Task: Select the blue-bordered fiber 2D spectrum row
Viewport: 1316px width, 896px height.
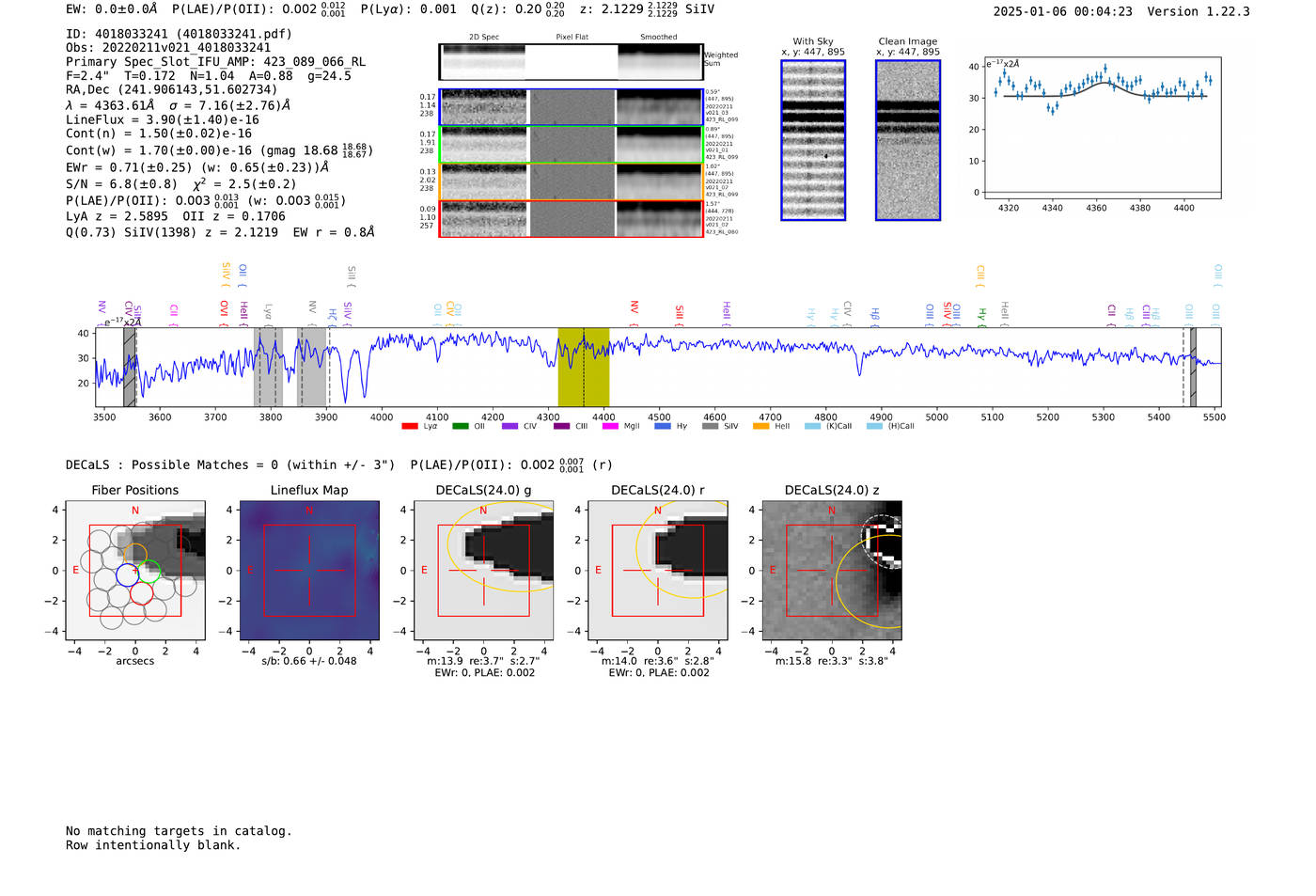Action: [571, 107]
